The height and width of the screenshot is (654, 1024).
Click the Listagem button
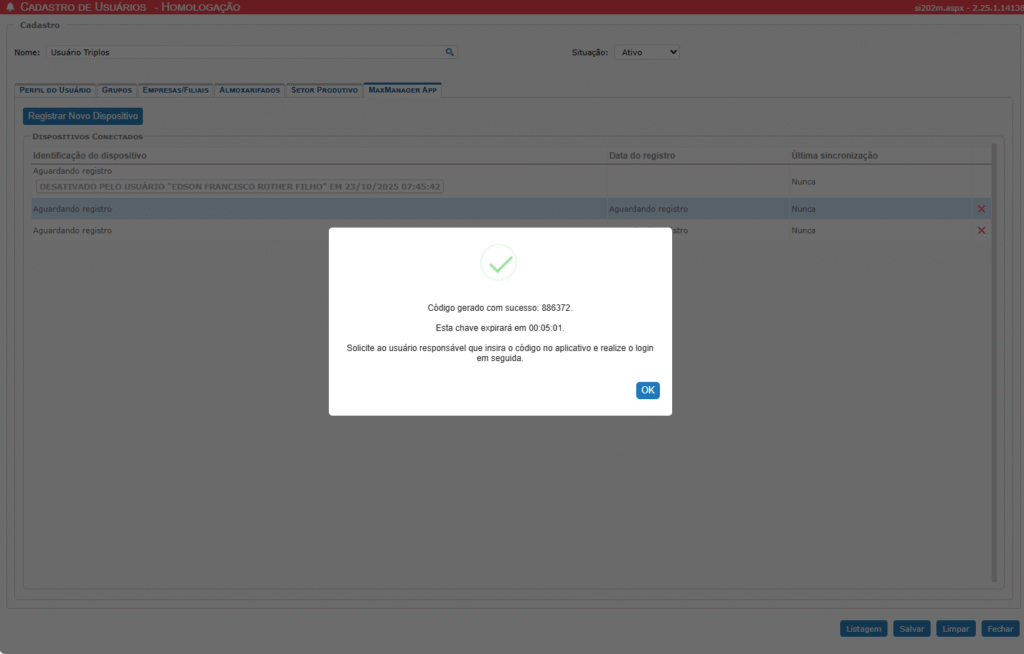pos(864,629)
